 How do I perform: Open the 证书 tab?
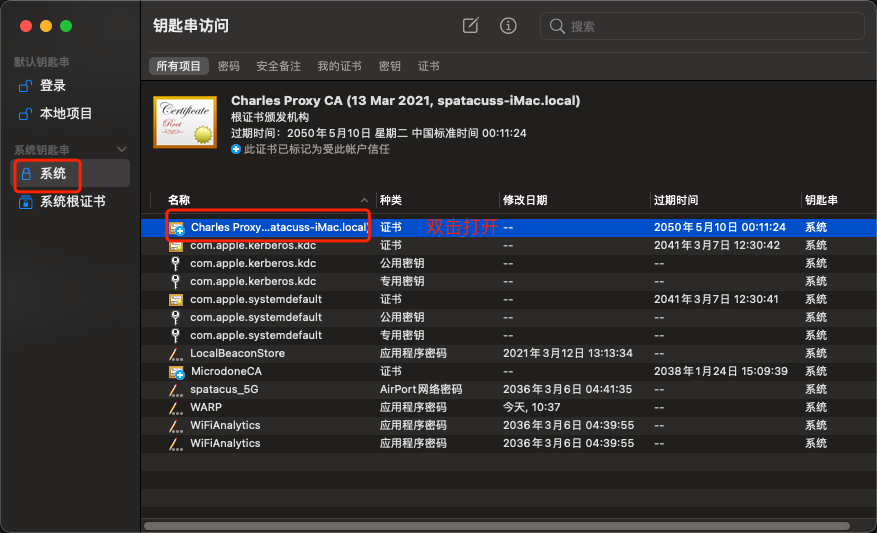tap(428, 66)
